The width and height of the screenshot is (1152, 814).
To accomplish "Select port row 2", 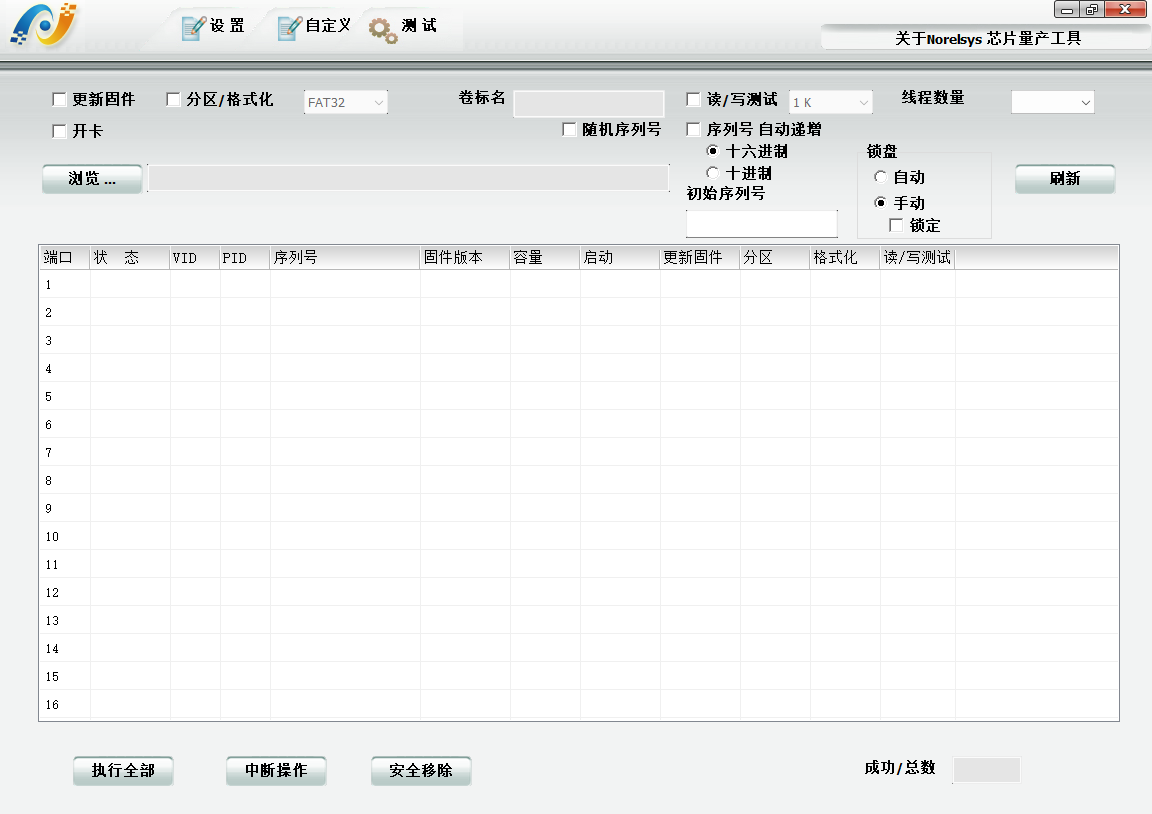I will (x=579, y=312).
